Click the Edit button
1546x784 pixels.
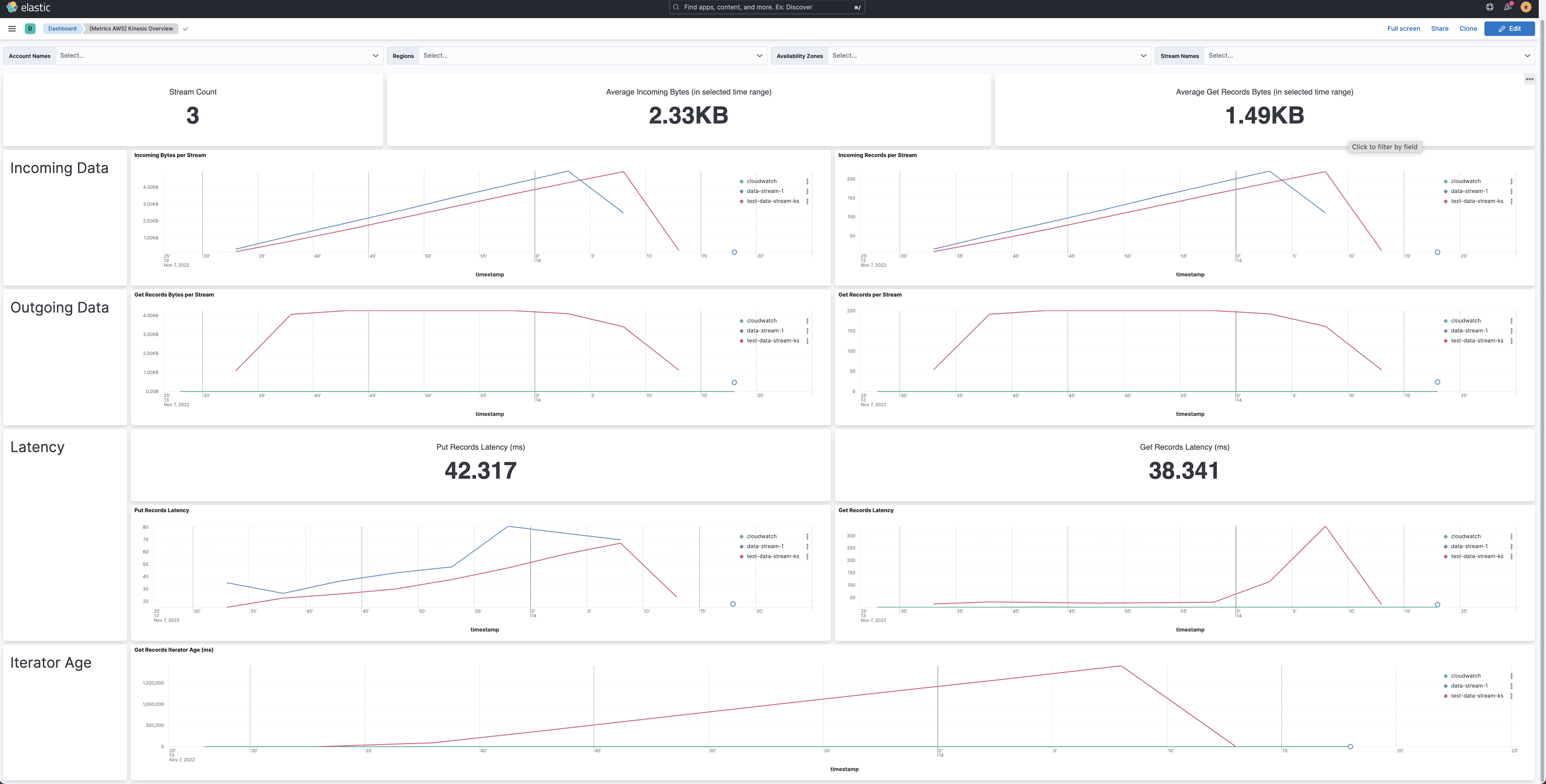tap(1509, 29)
